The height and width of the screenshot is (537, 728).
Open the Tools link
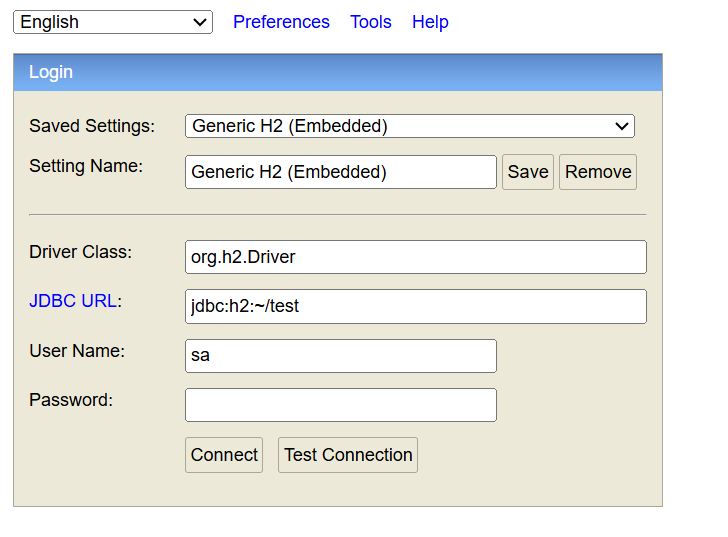[x=370, y=22]
